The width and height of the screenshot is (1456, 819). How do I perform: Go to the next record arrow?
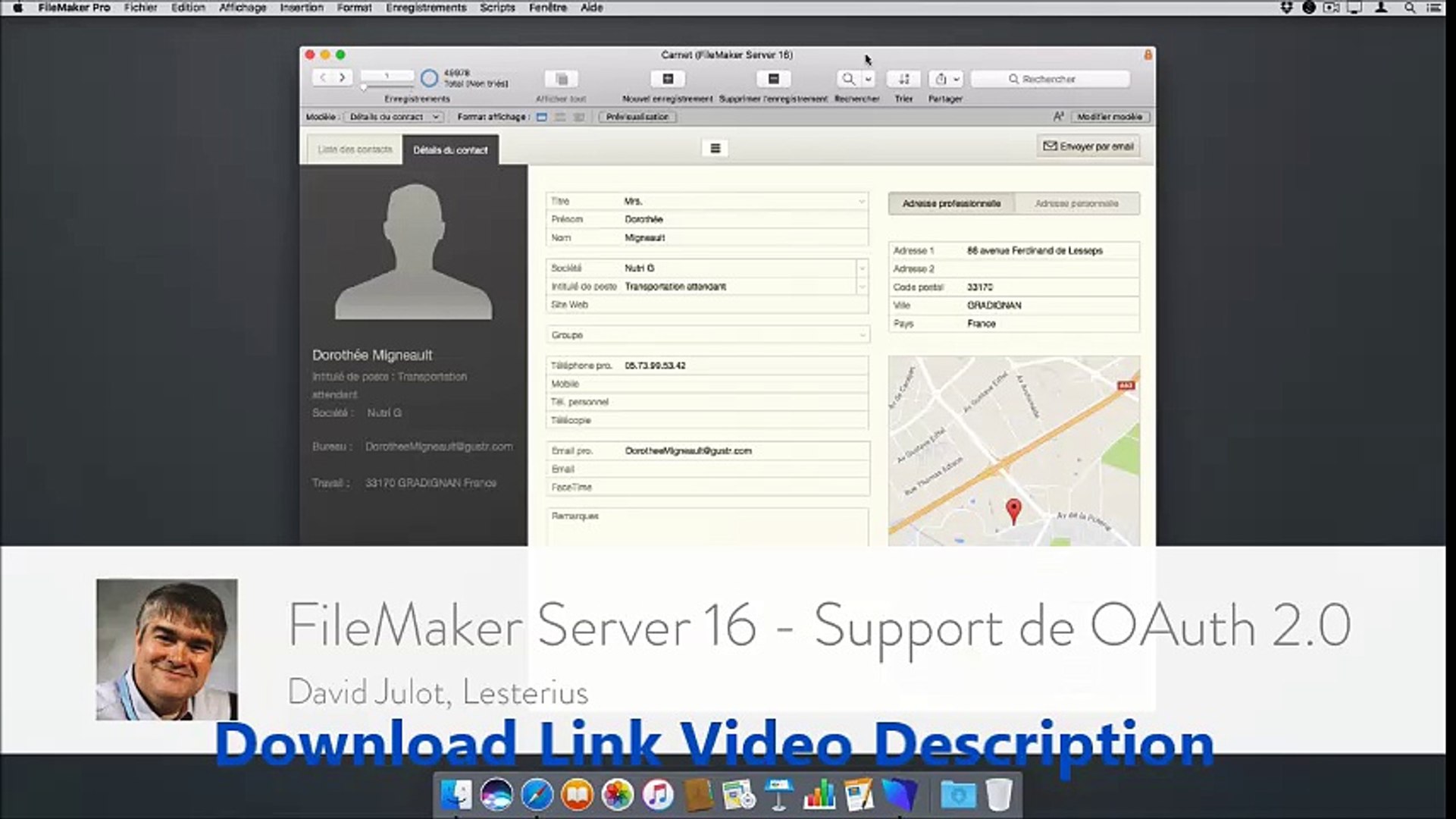342,78
